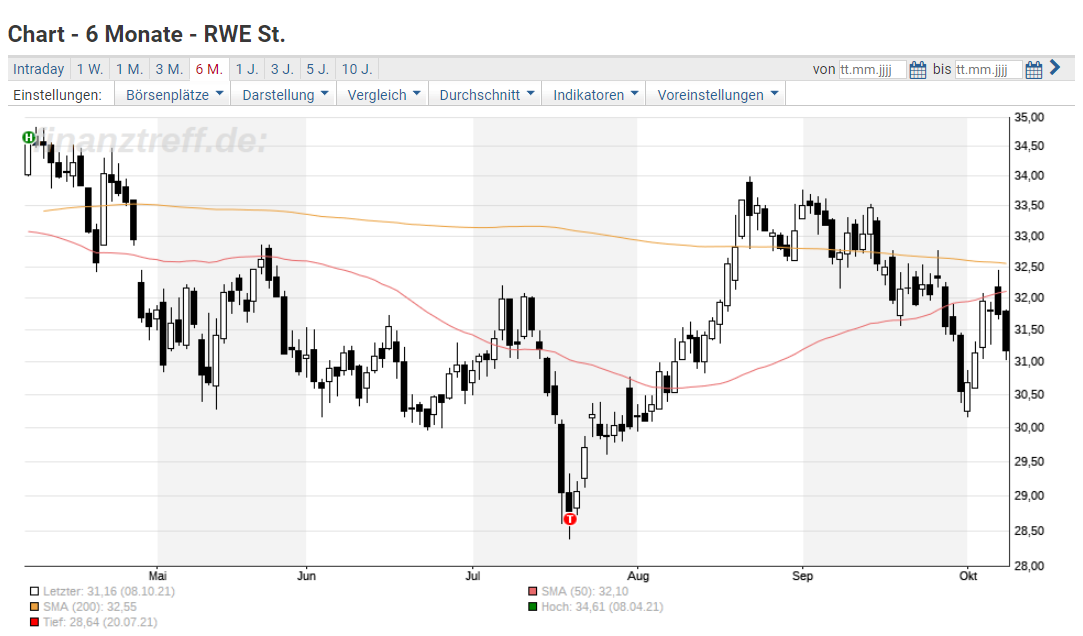Open the Indikatoren dropdown
Viewport: 1083px width, 636px height.
point(595,95)
